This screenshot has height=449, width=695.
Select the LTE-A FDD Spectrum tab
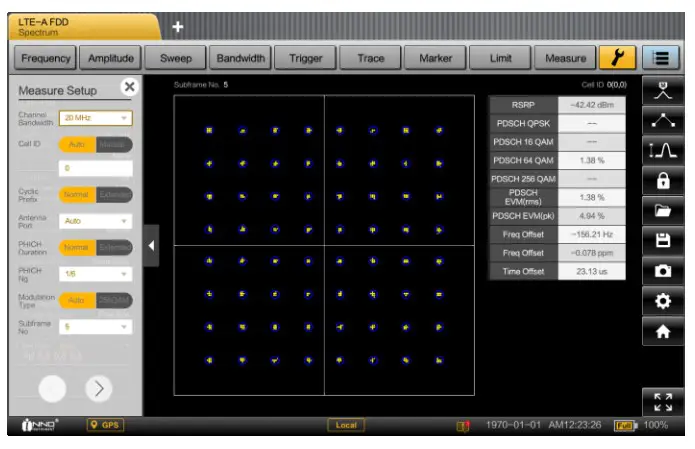(x=84, y=27)
